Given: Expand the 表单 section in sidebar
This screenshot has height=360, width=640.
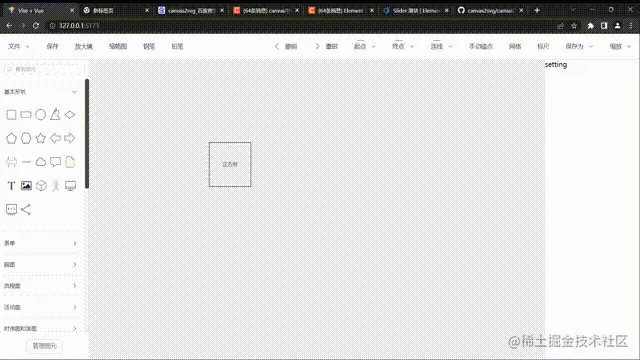Looking at the screenshot, I should 40,243.
